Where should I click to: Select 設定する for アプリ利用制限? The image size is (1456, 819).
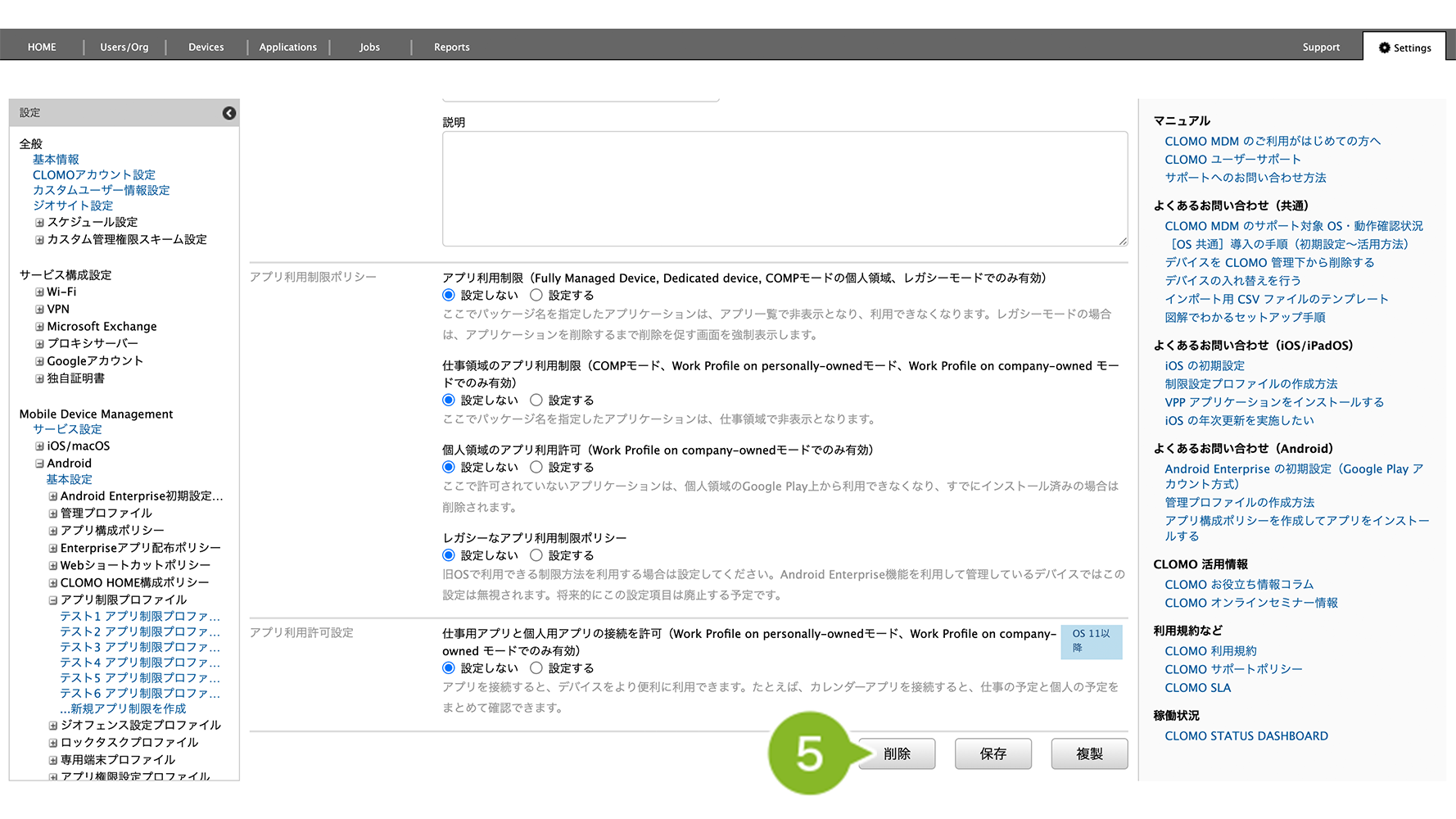point(536,296)
